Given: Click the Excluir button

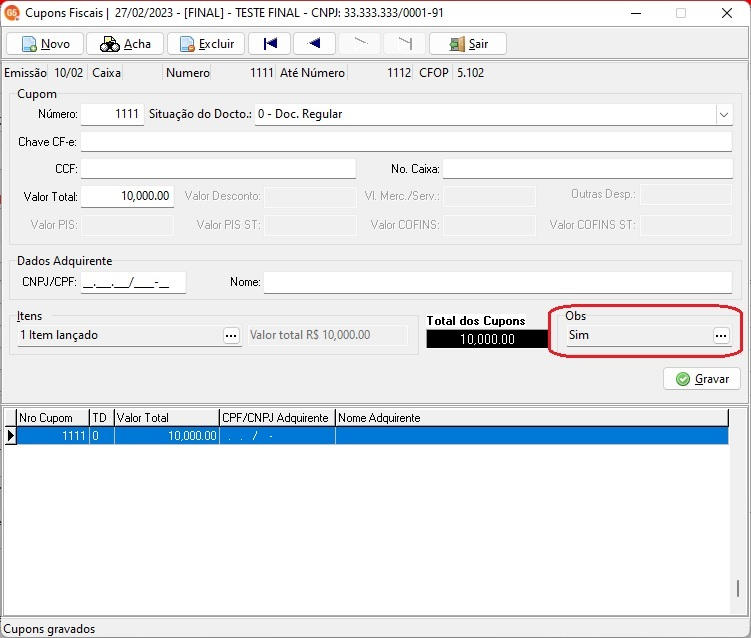Looking at the screenshot, I should coord(206,44).
